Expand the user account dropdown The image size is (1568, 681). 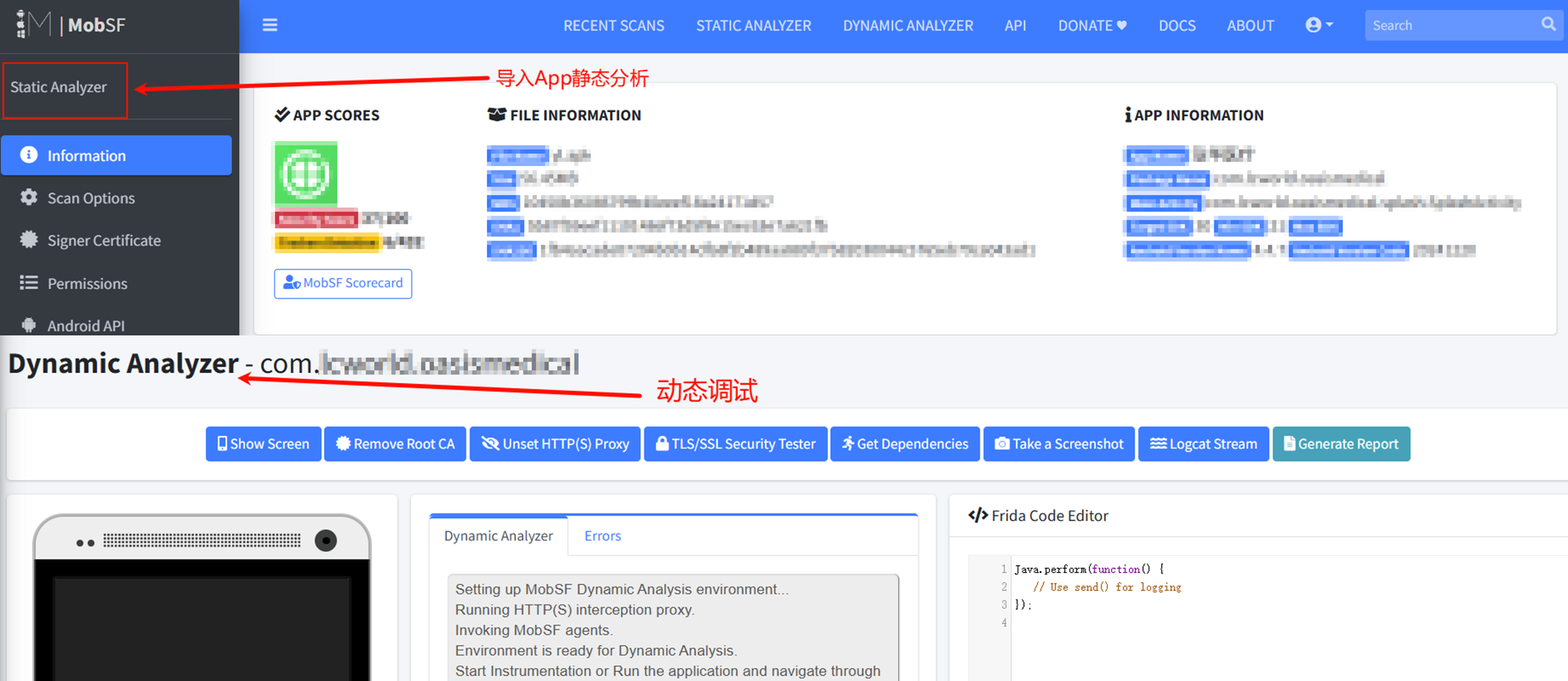click(1319, 25)
